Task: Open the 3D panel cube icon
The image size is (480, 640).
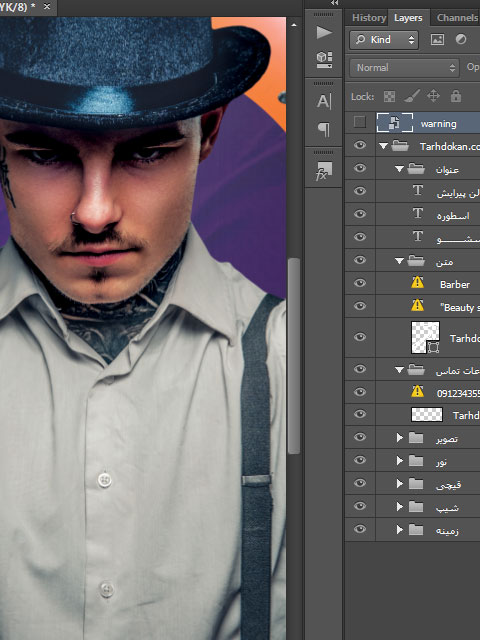Action: point(324,60)
